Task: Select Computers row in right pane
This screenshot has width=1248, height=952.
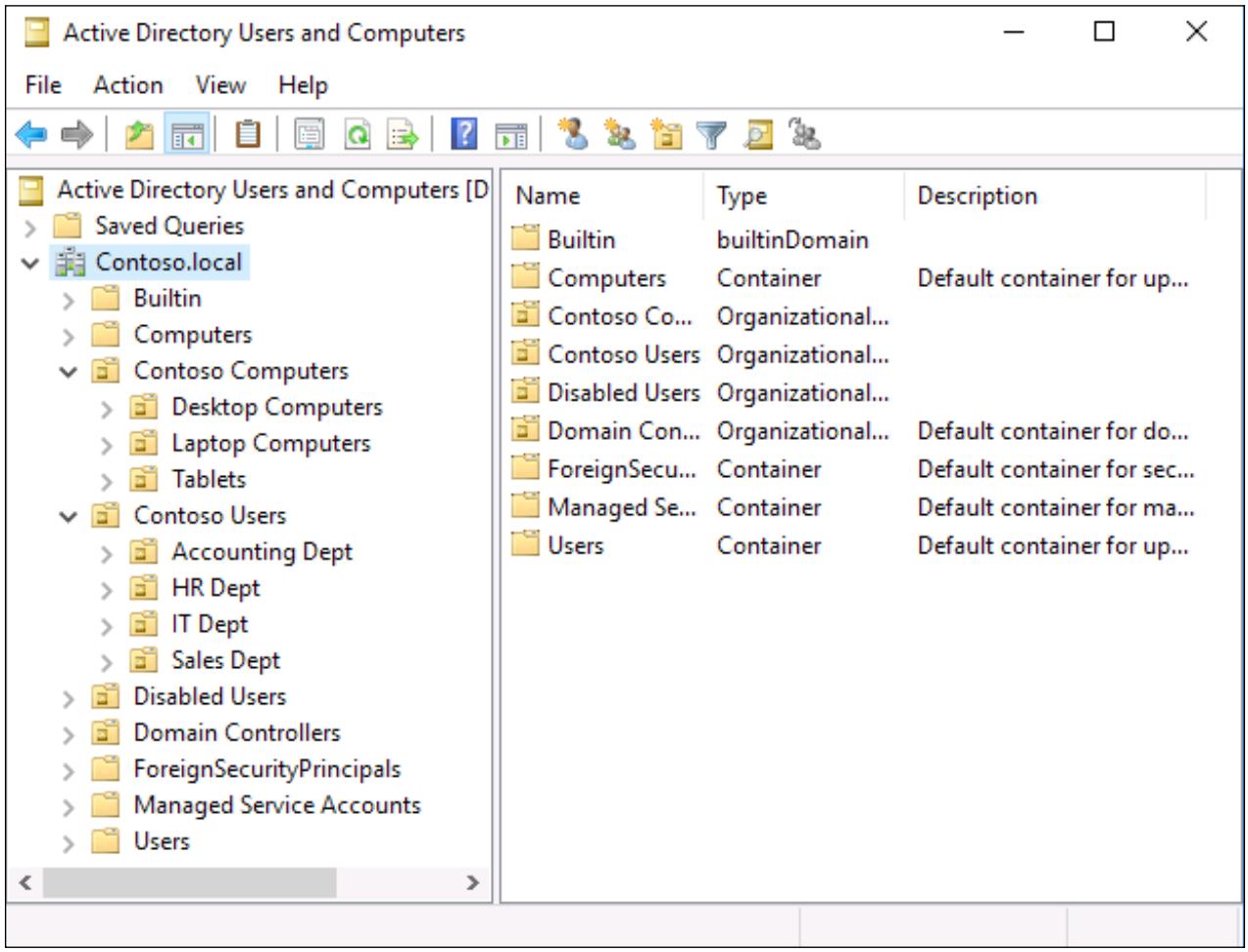Action: 856,278
